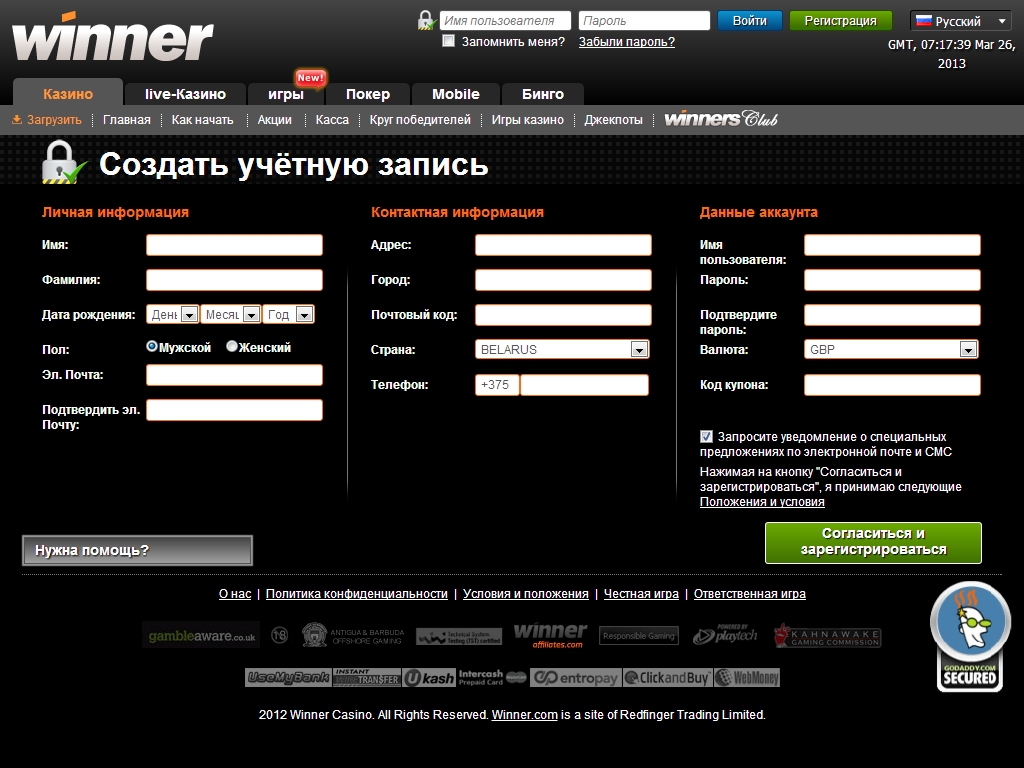Image resolution: width=1024 pixels, height=768 pixels.
Task: Click the GoDaddy Secured seal badge
Action: coord(969,637)
